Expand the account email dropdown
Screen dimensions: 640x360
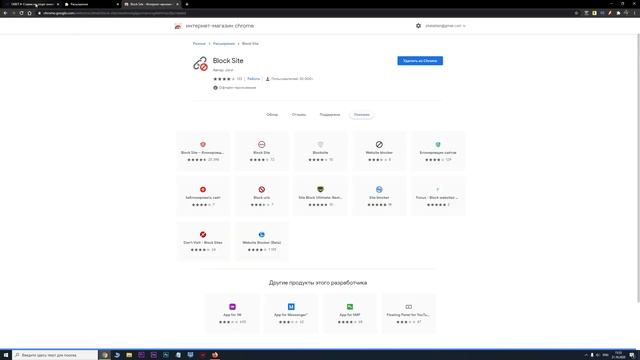pyautogui.click(x=445, y=26)
